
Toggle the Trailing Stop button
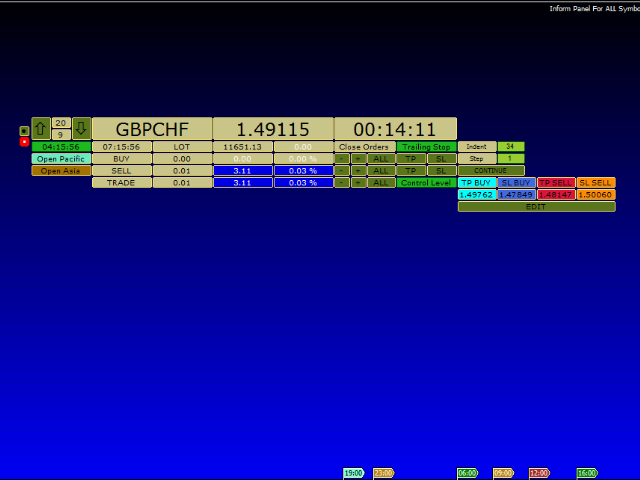[x=427, y=147]
